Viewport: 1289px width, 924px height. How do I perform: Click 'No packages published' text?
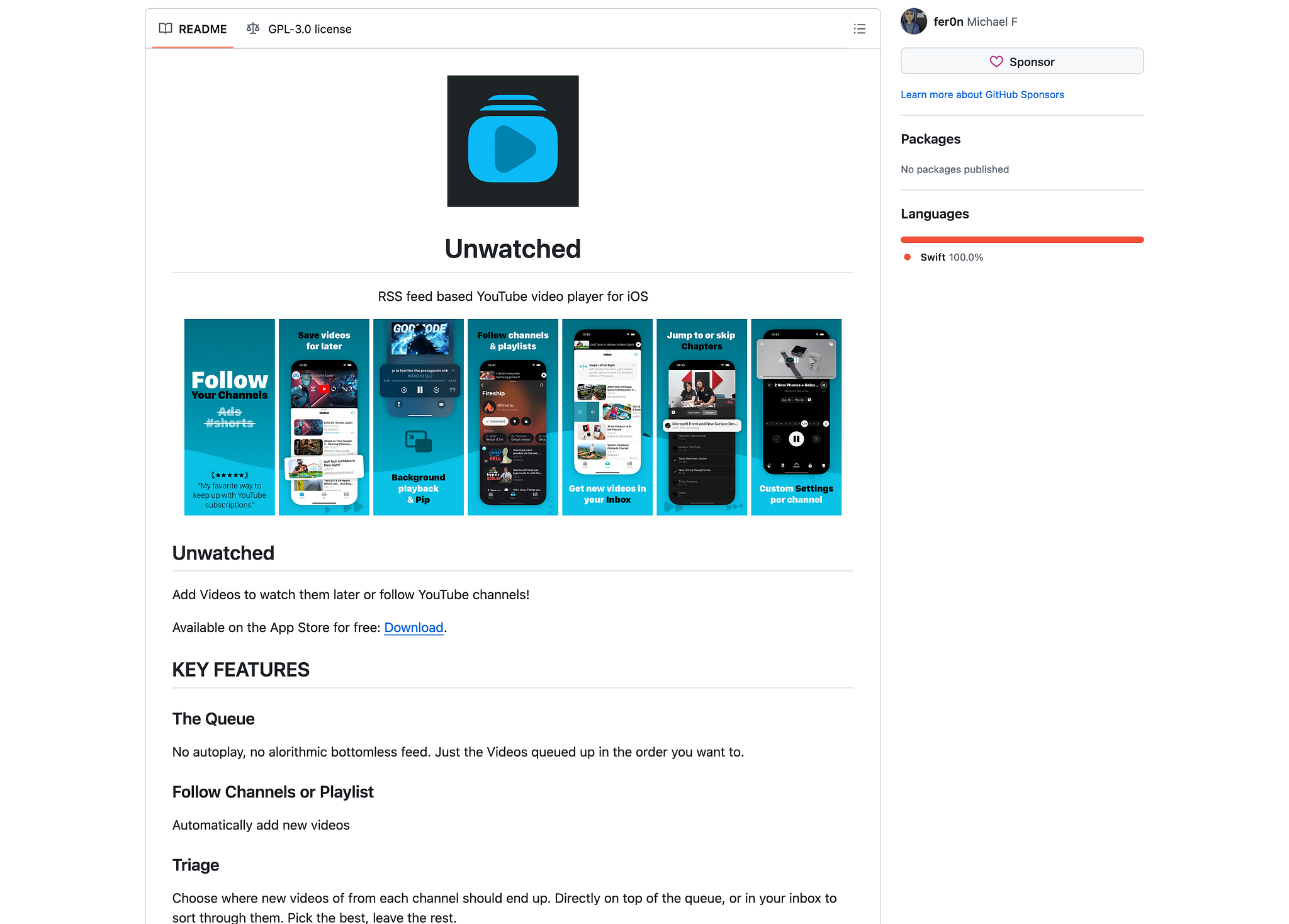[955, 169]
